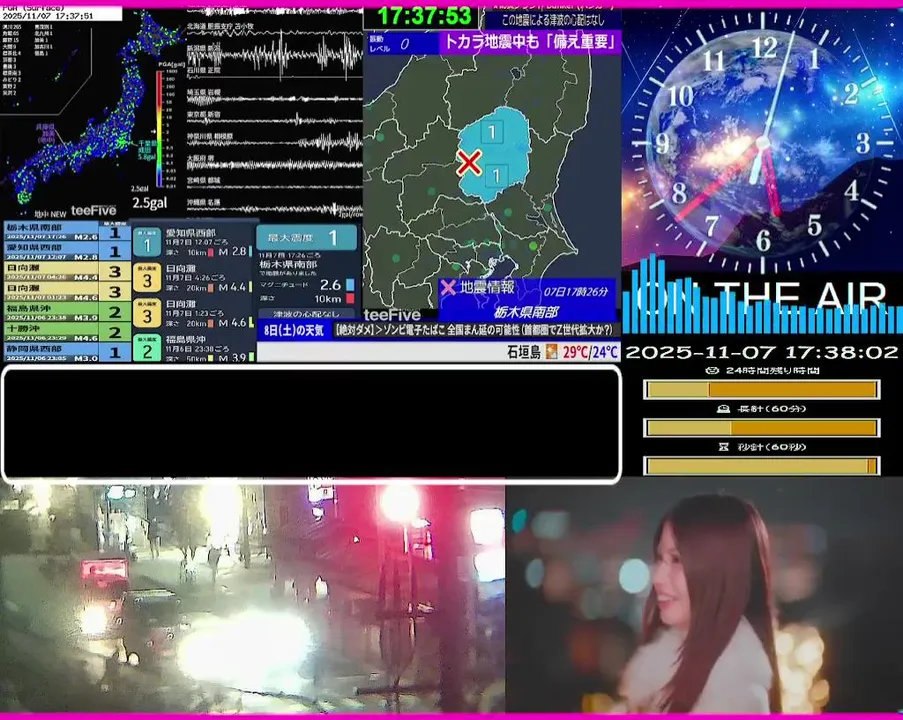Select the 愛知県西部 M2.8 row in left history list

(x=67, y=251)
